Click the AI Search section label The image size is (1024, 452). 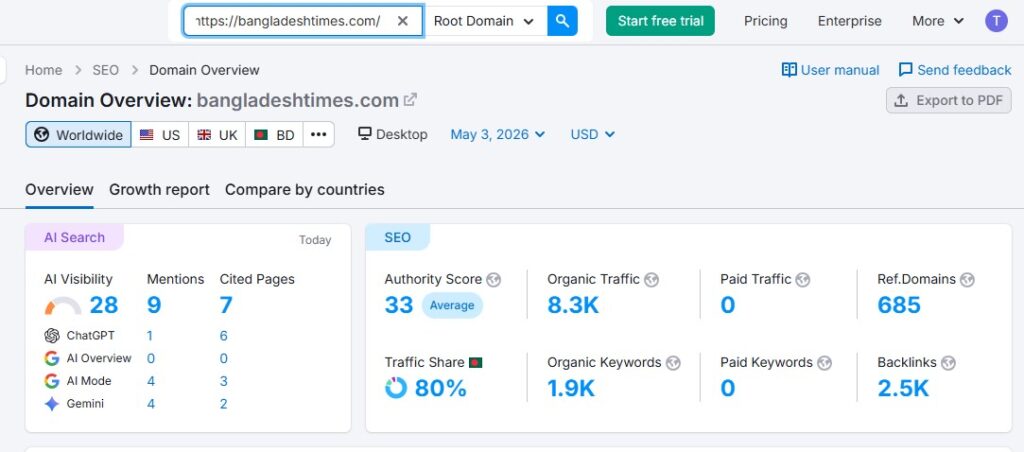(74, 237)
